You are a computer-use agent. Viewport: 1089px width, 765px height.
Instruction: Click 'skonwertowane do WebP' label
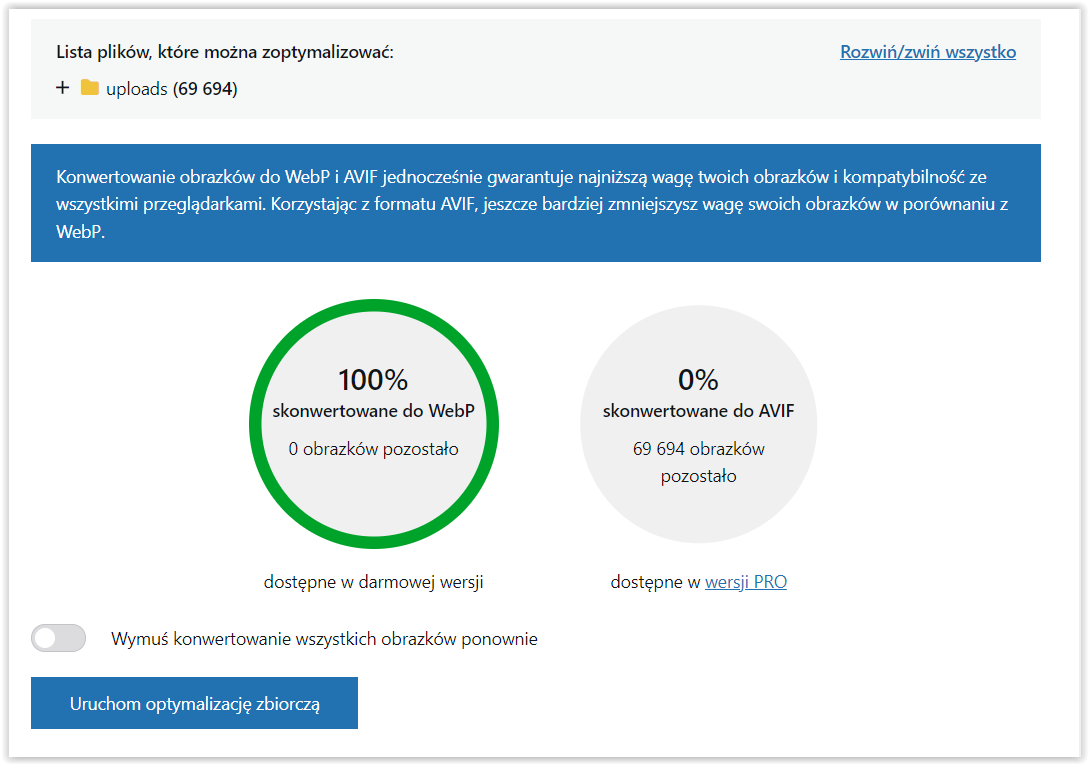[374, 411]
